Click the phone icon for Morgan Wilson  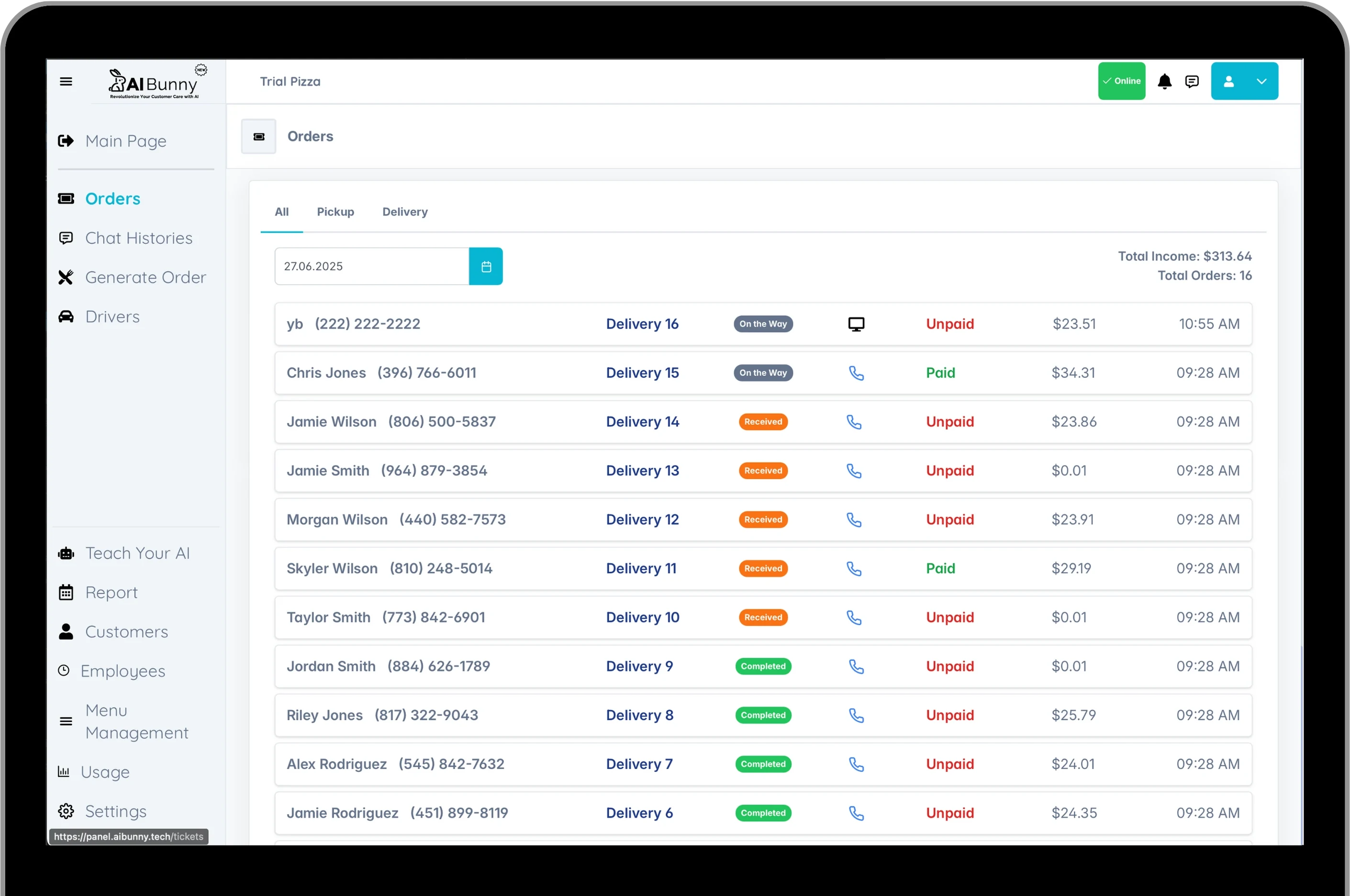853,520
